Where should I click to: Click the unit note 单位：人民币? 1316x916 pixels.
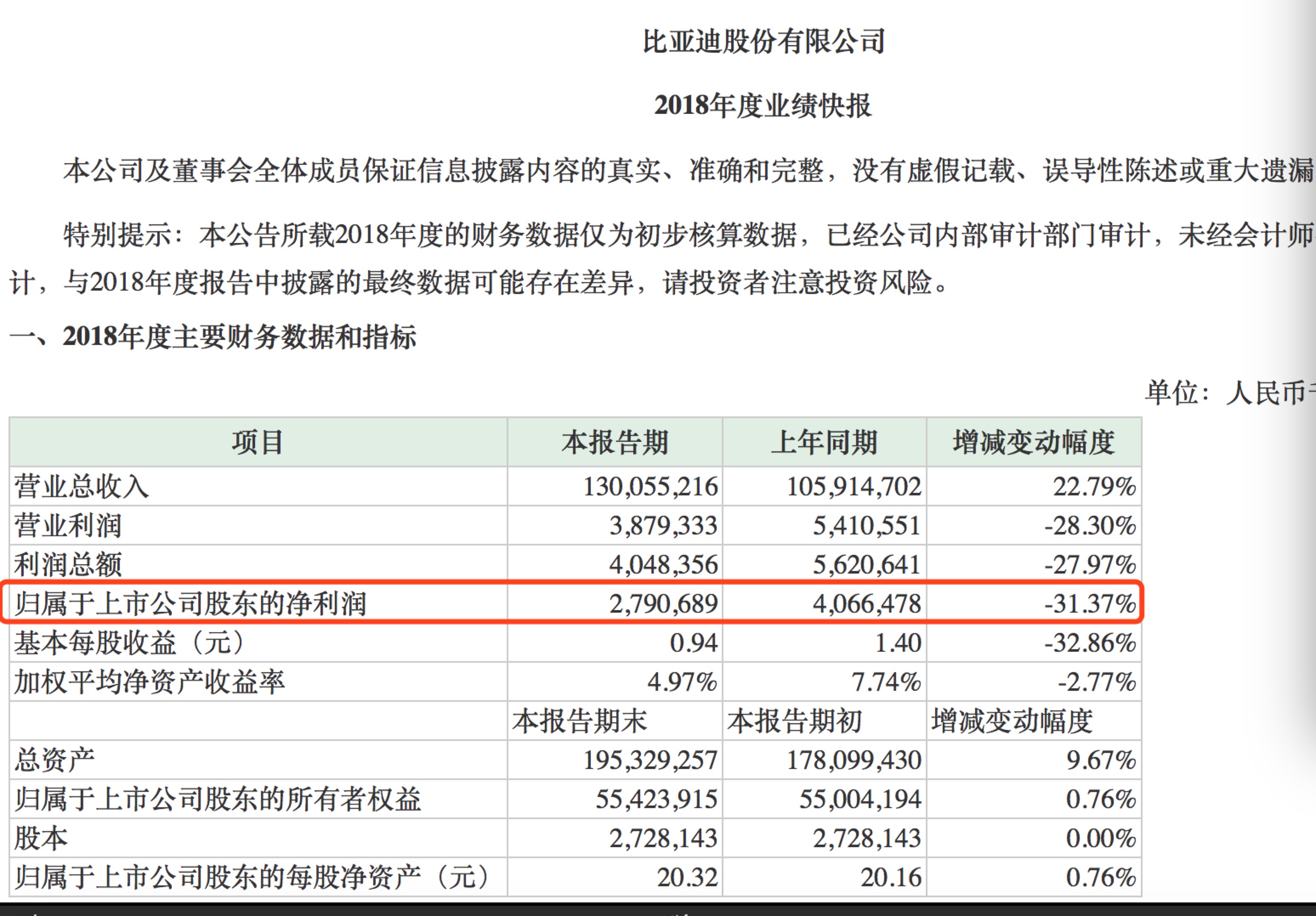[x=1230, y=393]
